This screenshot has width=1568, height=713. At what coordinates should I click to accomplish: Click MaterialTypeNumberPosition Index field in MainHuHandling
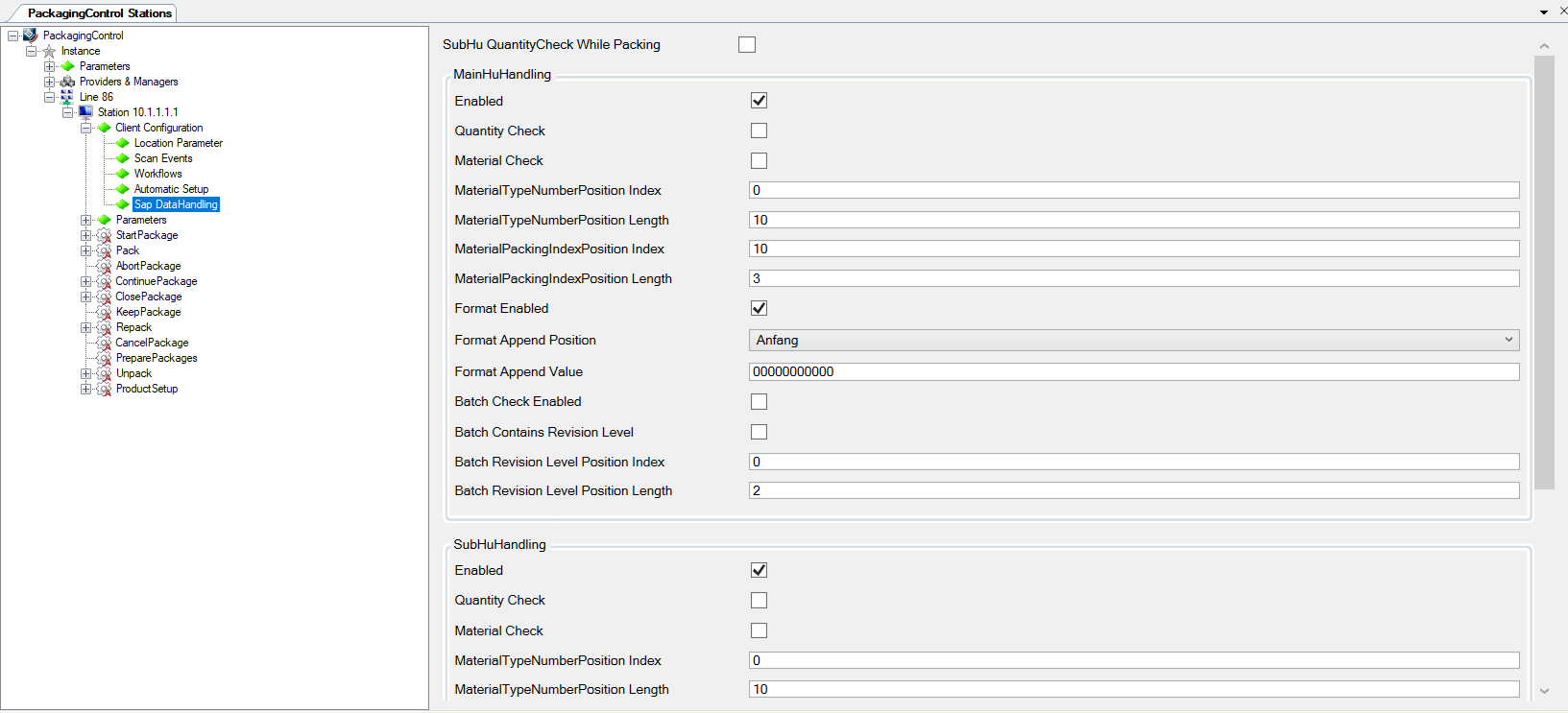(1134, 190)
